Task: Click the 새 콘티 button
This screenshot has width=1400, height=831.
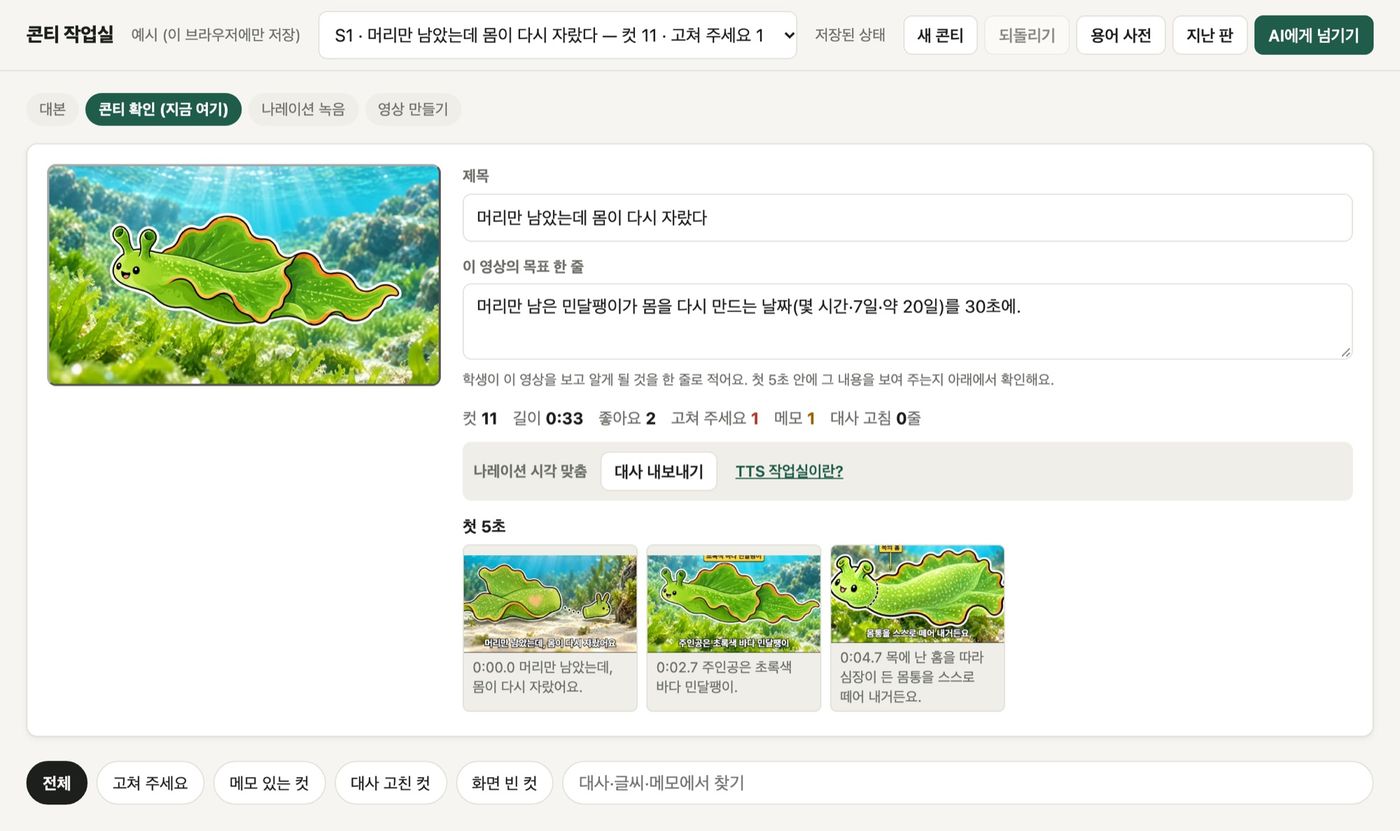Action: click(x=940, y=35)
